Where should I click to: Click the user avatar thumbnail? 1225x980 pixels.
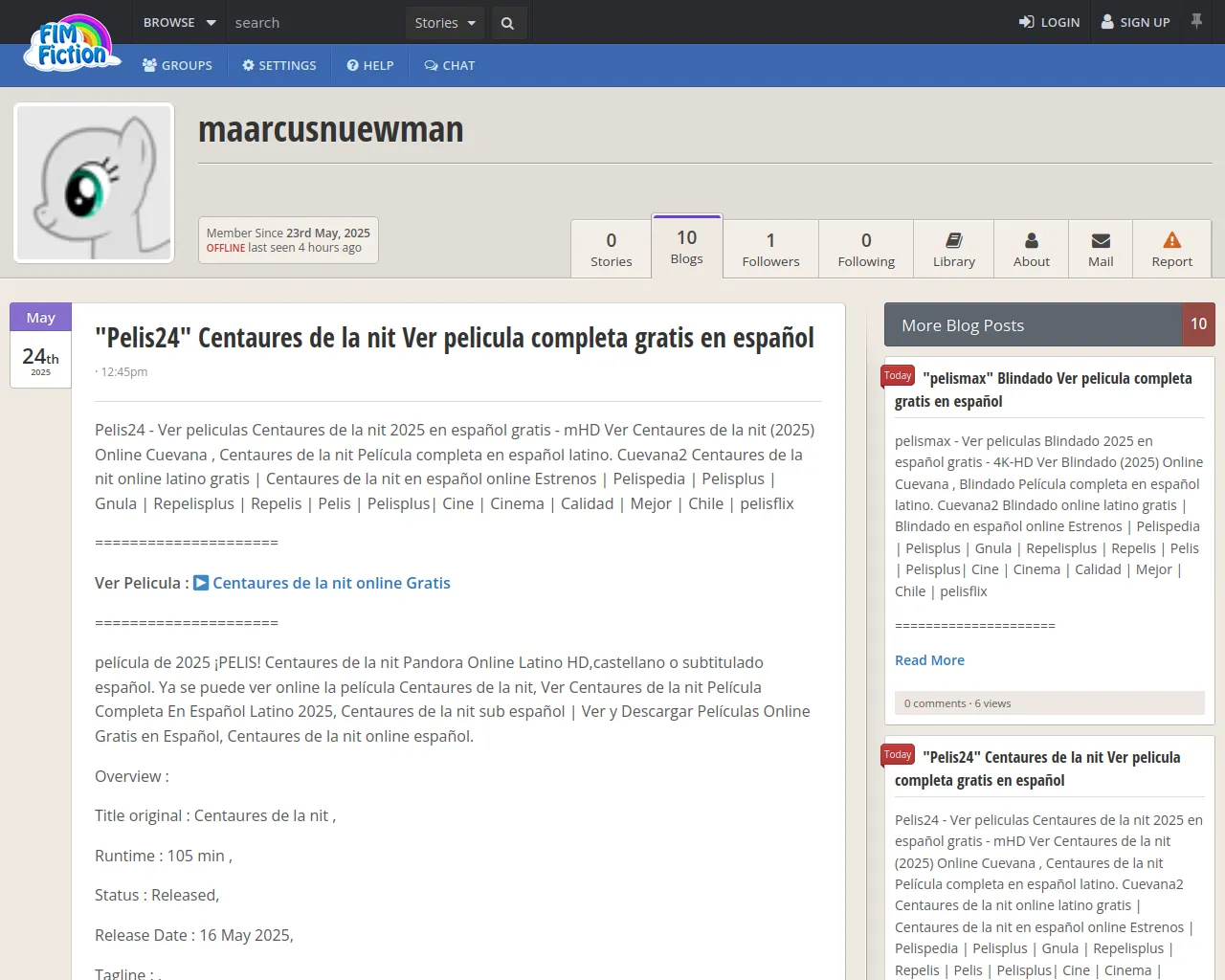(94, 183)
